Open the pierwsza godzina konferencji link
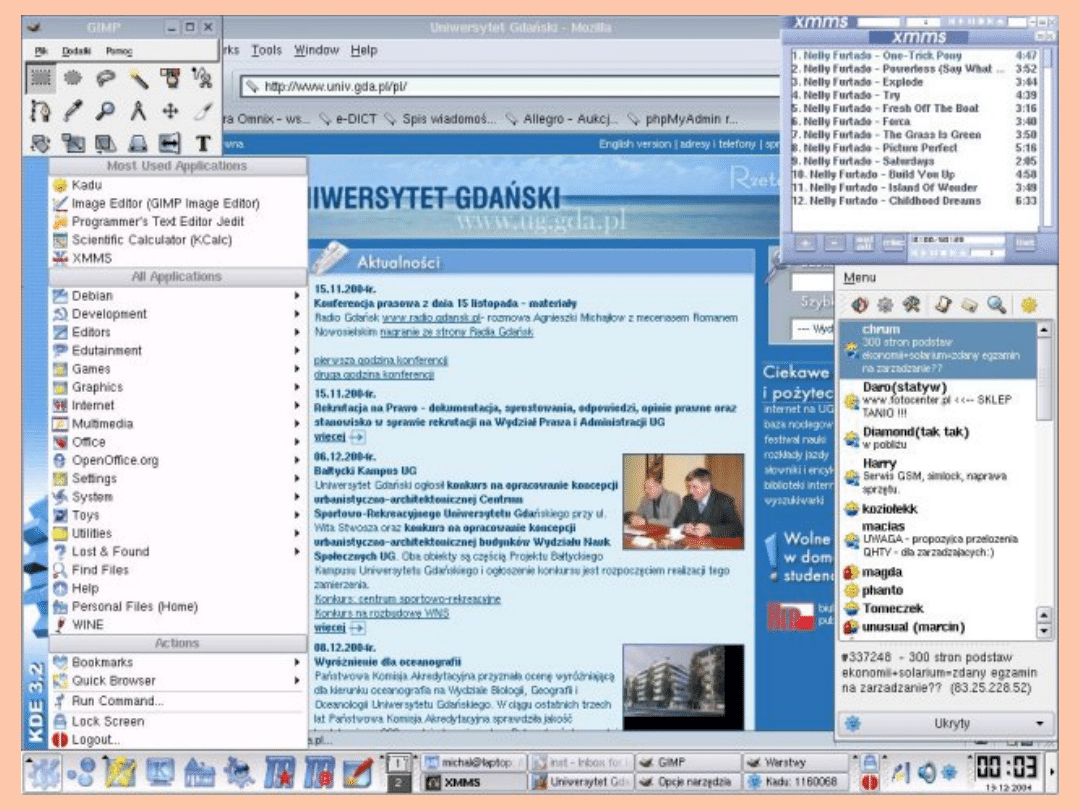1080x810 pixels. point(381,360)
